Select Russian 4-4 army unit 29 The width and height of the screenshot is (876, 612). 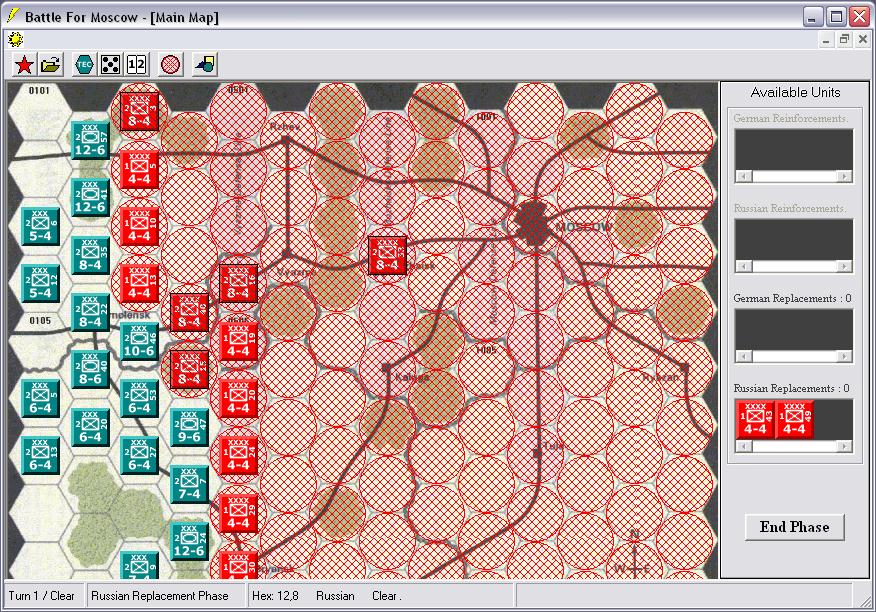pyautogui.click(x=239, y=513)
